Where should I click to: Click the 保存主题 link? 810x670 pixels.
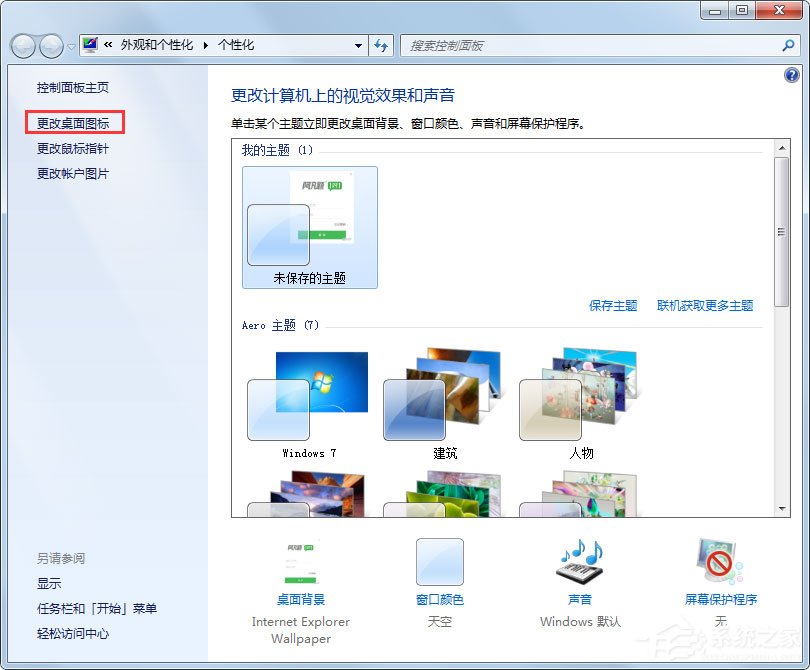point(611,305)
